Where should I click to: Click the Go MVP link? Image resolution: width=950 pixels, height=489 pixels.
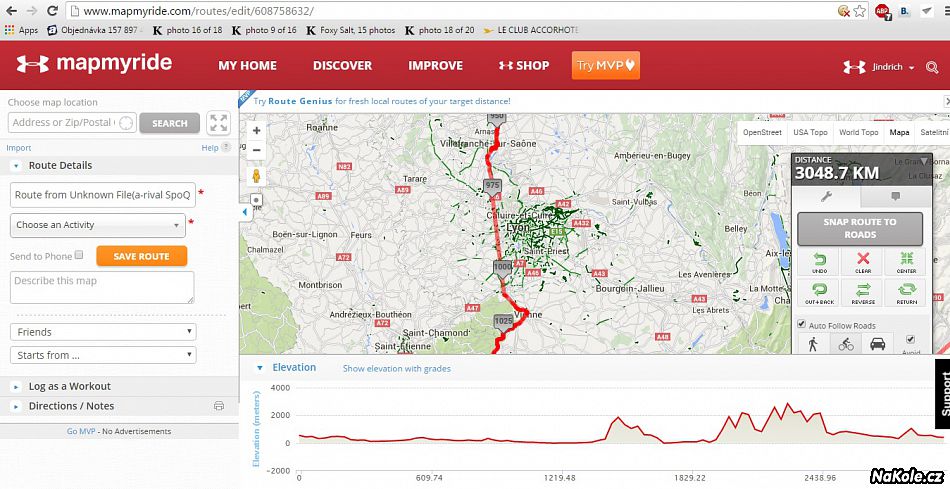81,431
